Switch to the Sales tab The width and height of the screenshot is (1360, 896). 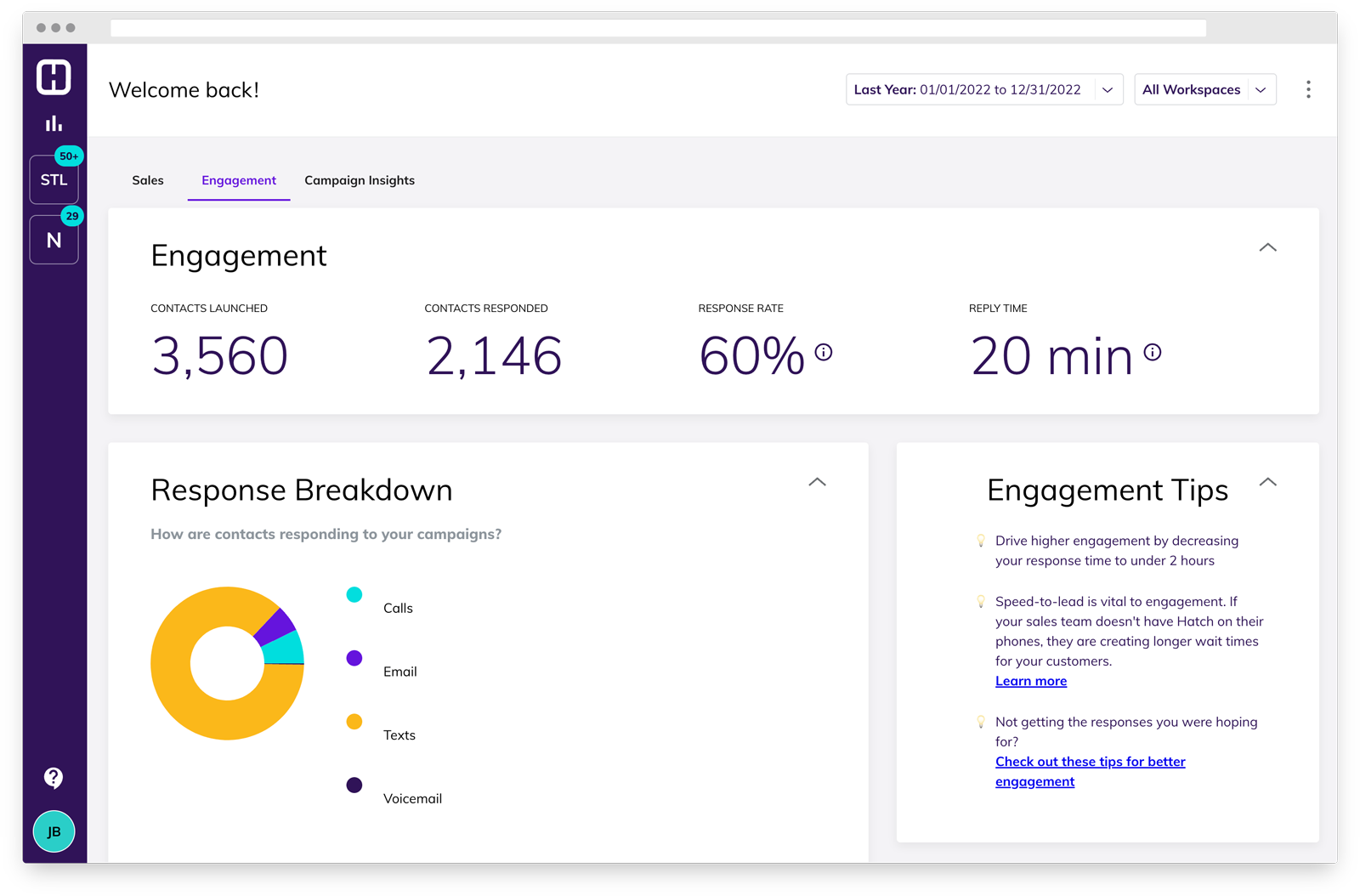click(x=148, y=180)
